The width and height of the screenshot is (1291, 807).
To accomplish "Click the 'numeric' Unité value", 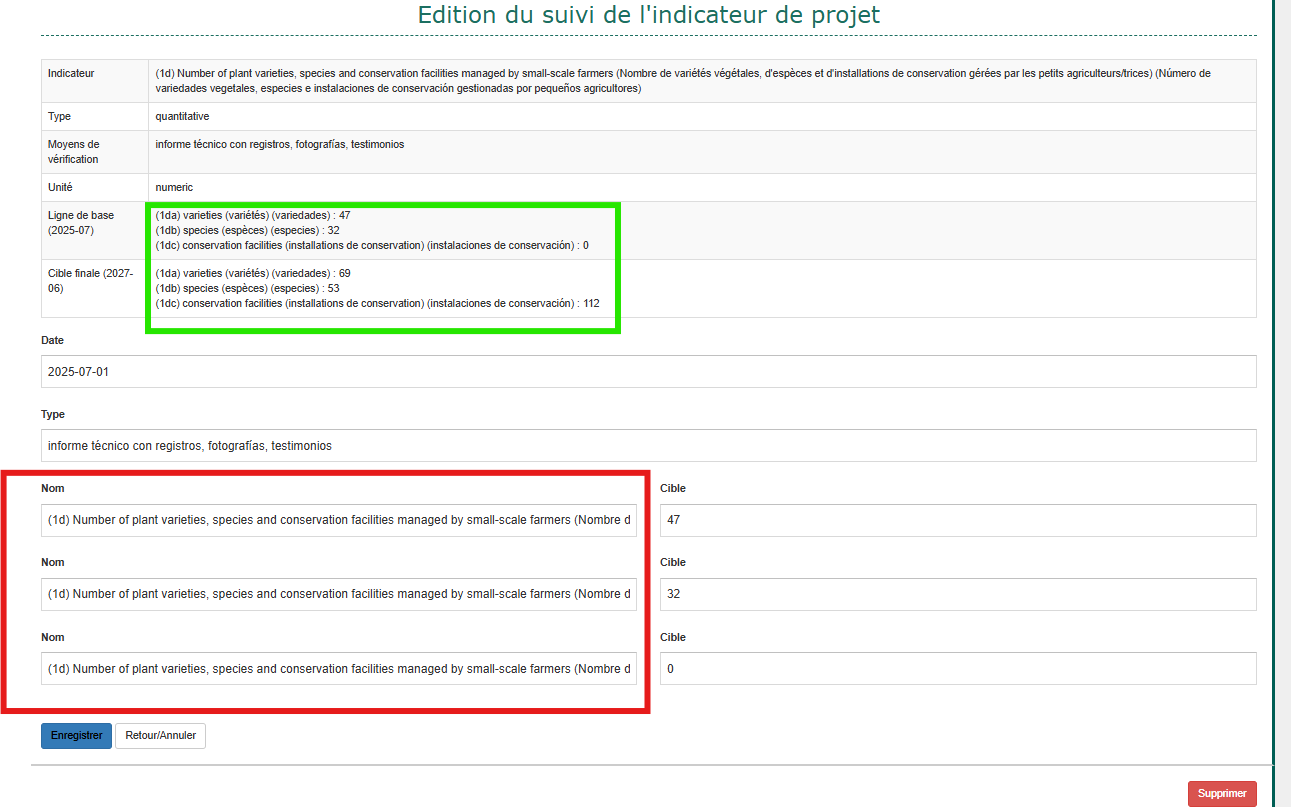I will click(174, 187).
